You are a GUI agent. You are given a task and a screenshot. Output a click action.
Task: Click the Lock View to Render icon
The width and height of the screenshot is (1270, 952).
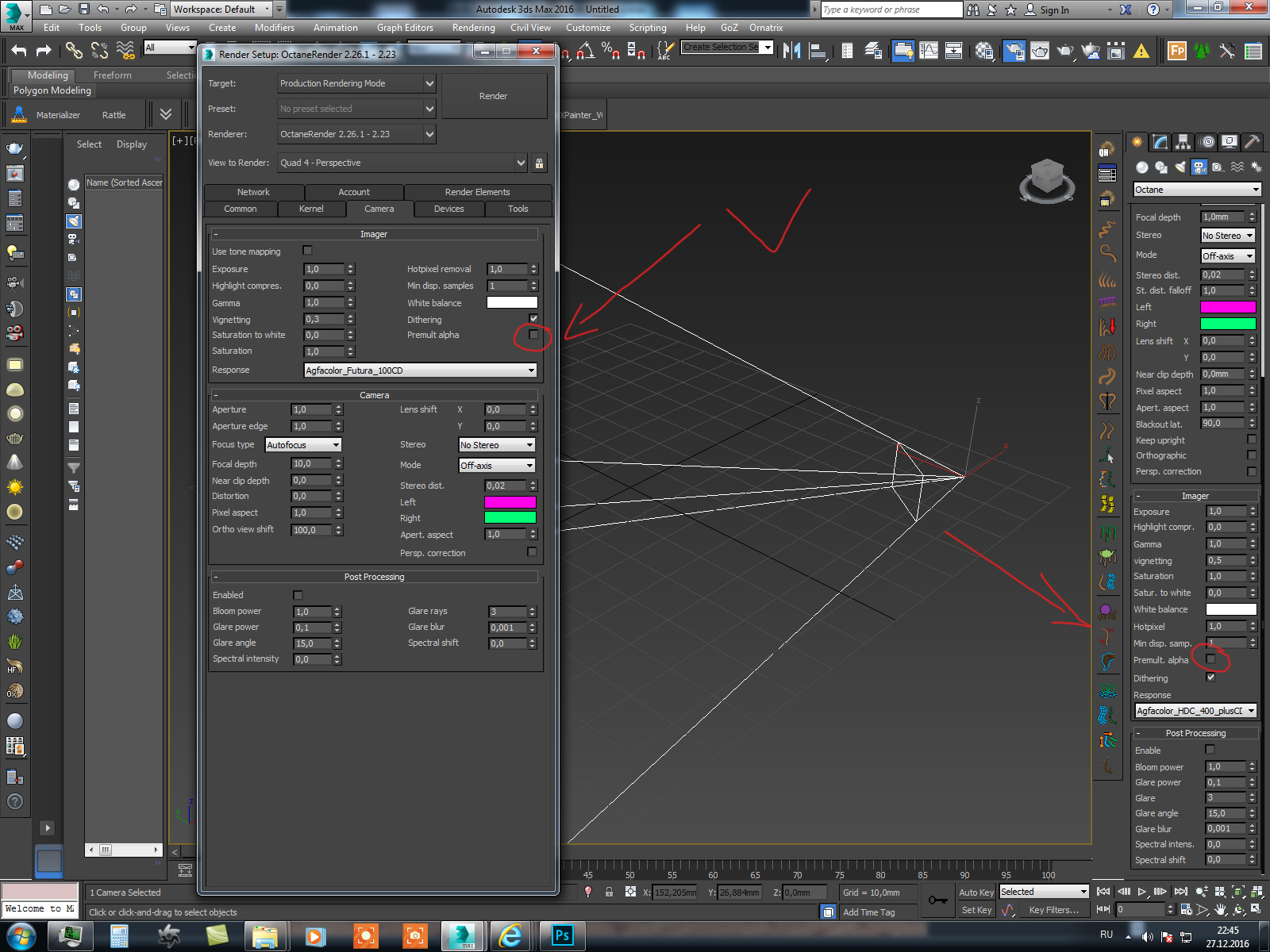coord(539,163)
